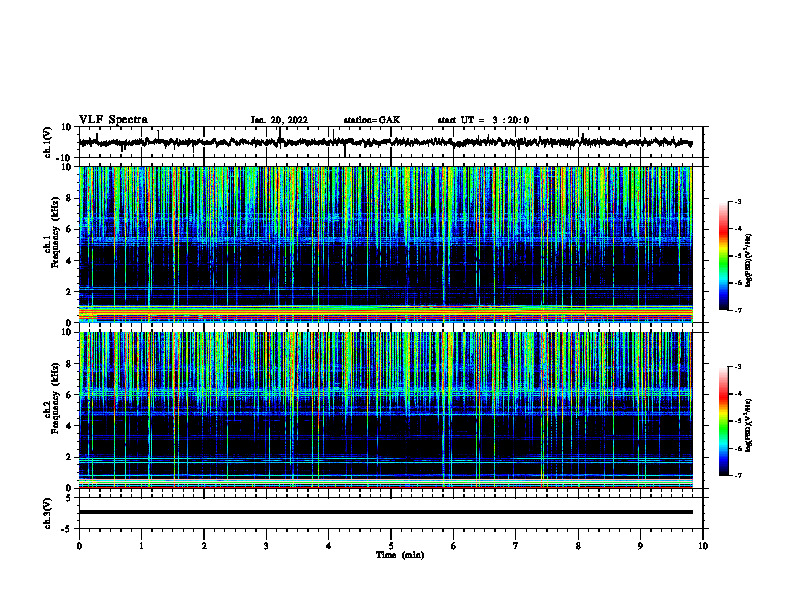Image resolution: width=792 pixels, height=612 pixels.
Task: Click time axis tick label "2"
Action: [204, 546]
